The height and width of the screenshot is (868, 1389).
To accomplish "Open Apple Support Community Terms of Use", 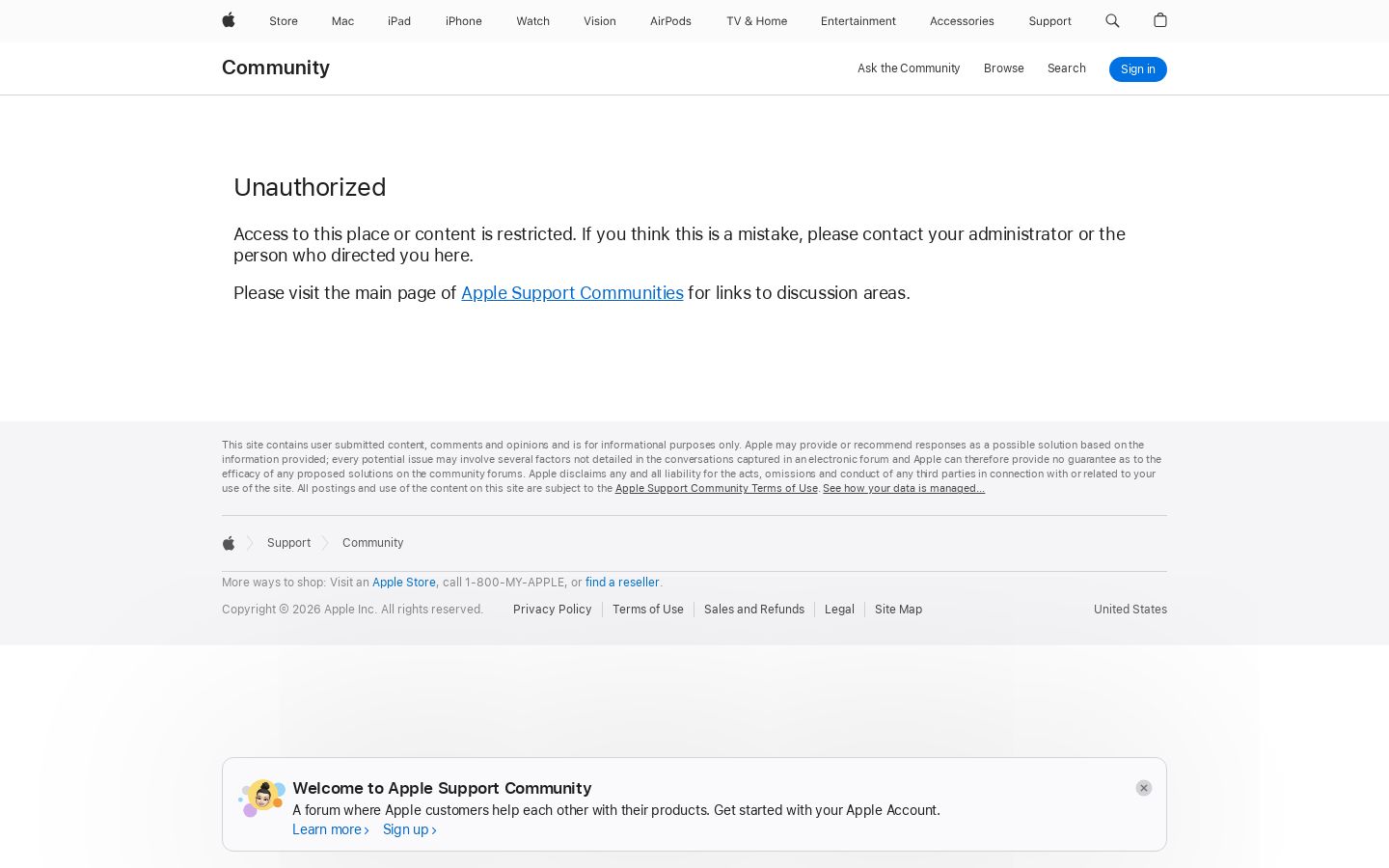I will 717,488.
